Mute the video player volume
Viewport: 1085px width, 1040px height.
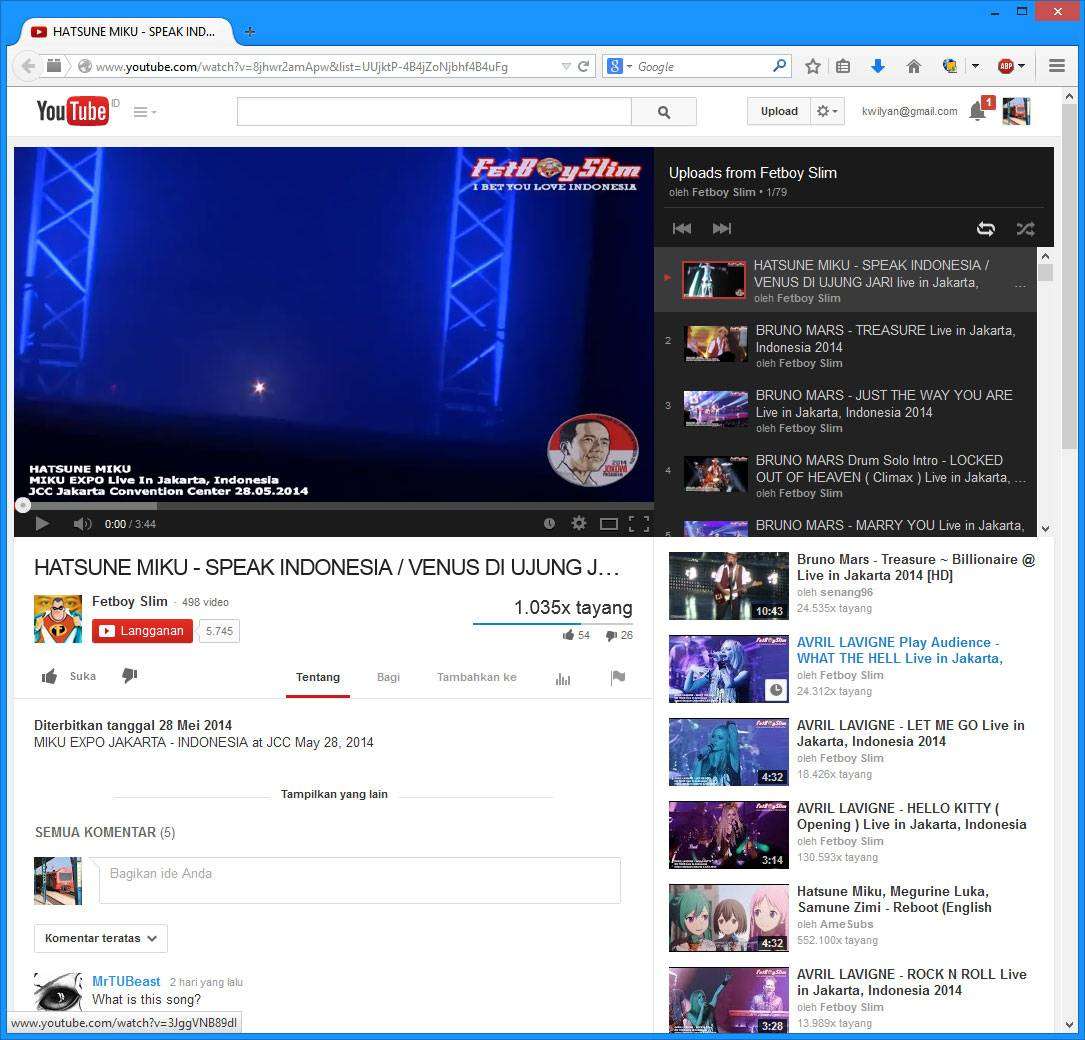point(82,523)
